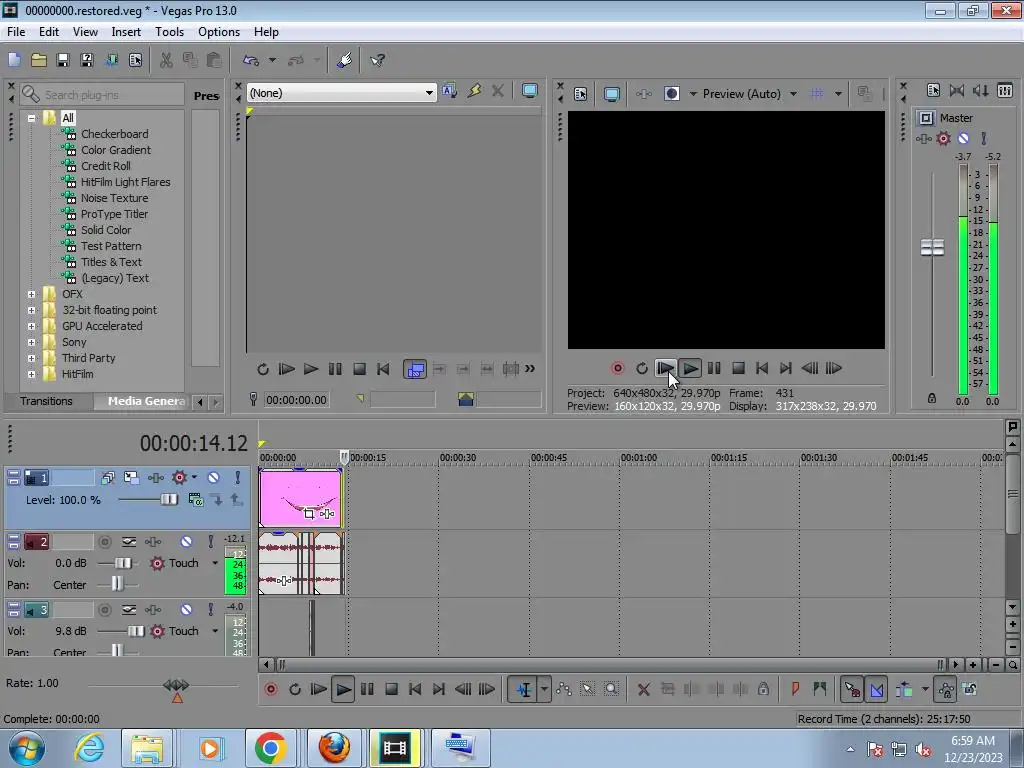This screenshot has width=1024, height=768.
Task: Switch to the Transitions tab
Action: (46, 401)
